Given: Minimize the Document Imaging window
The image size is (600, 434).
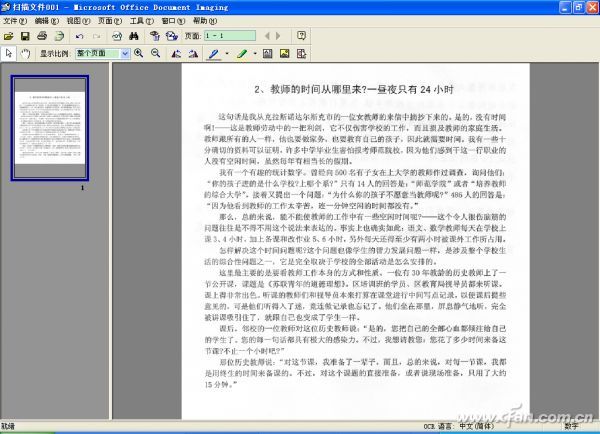Looking at the screenshot, I should pyautogui.click(x=565, y=7).
